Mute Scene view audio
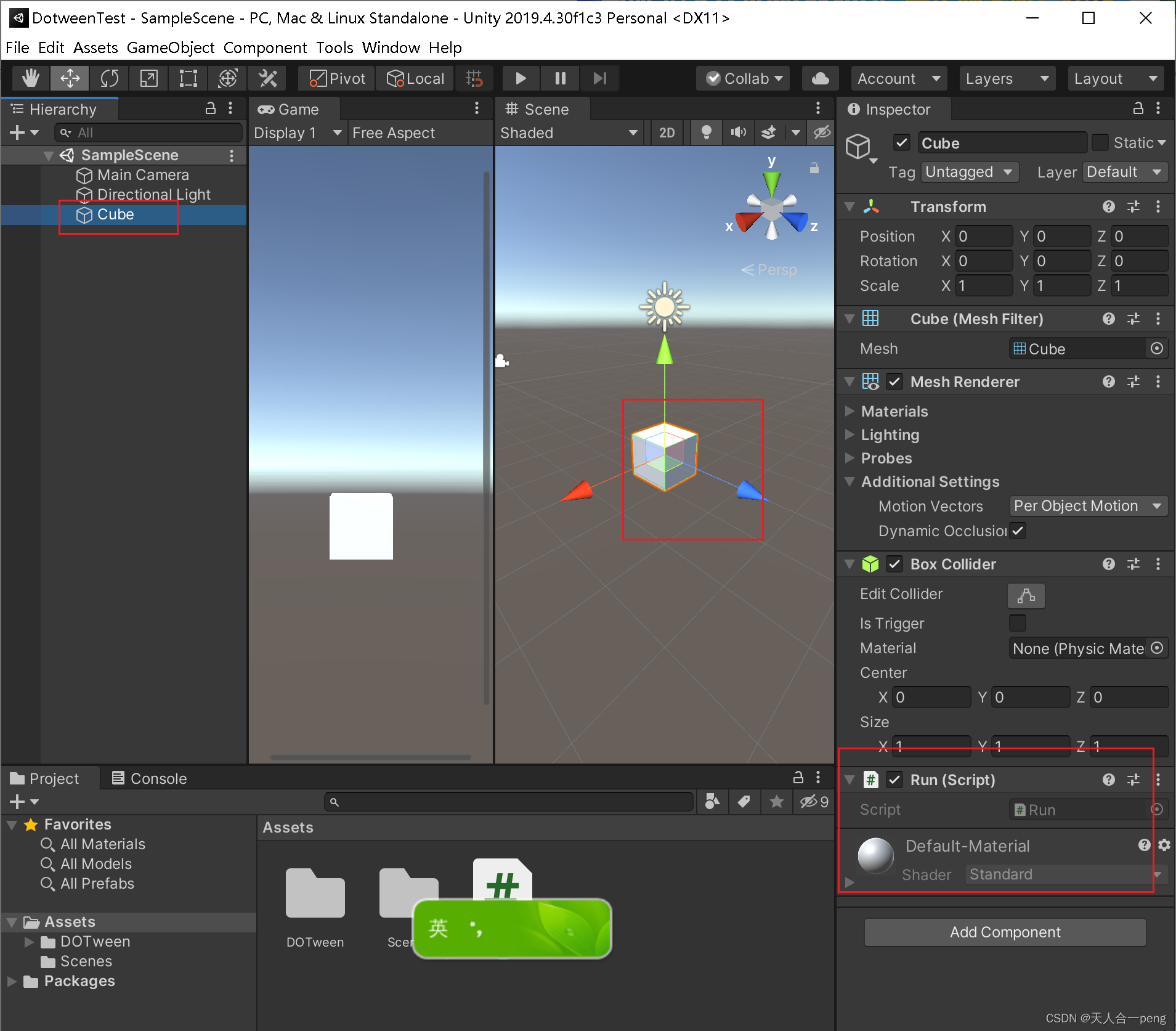Viewport: 1176px width, 1031px height. pyautogui.click(x=737, y=132)
